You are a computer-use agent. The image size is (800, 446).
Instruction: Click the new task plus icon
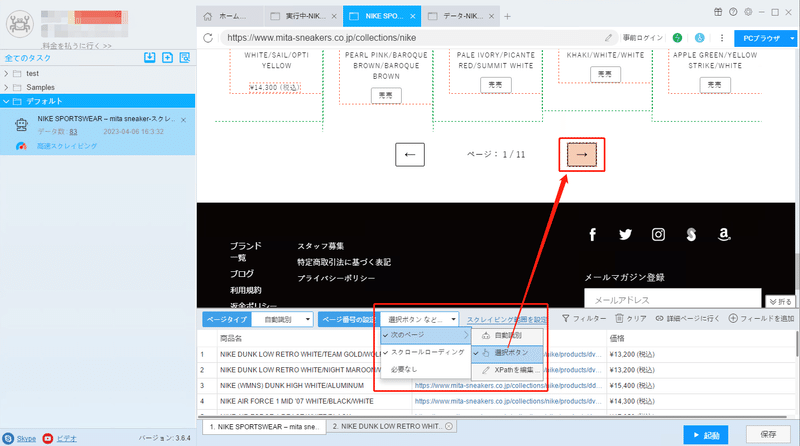(167, 58)
